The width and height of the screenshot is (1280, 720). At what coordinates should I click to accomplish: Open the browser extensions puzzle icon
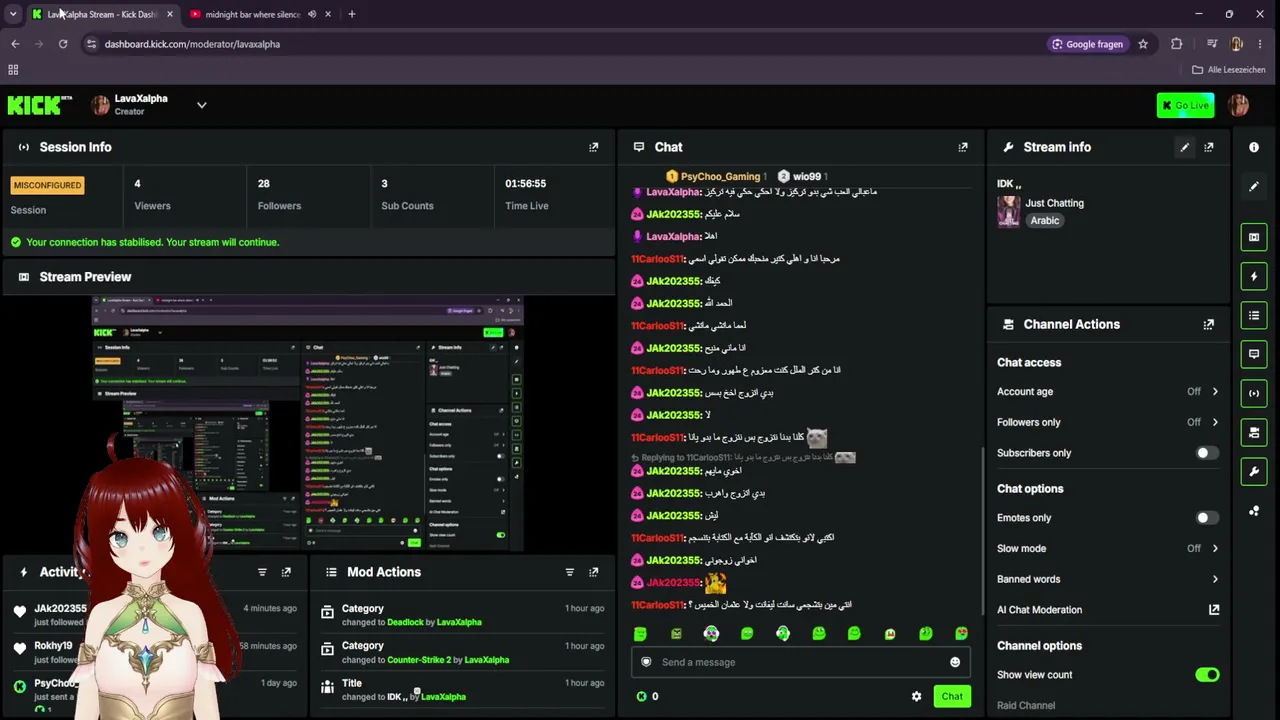click(1177, 44)
